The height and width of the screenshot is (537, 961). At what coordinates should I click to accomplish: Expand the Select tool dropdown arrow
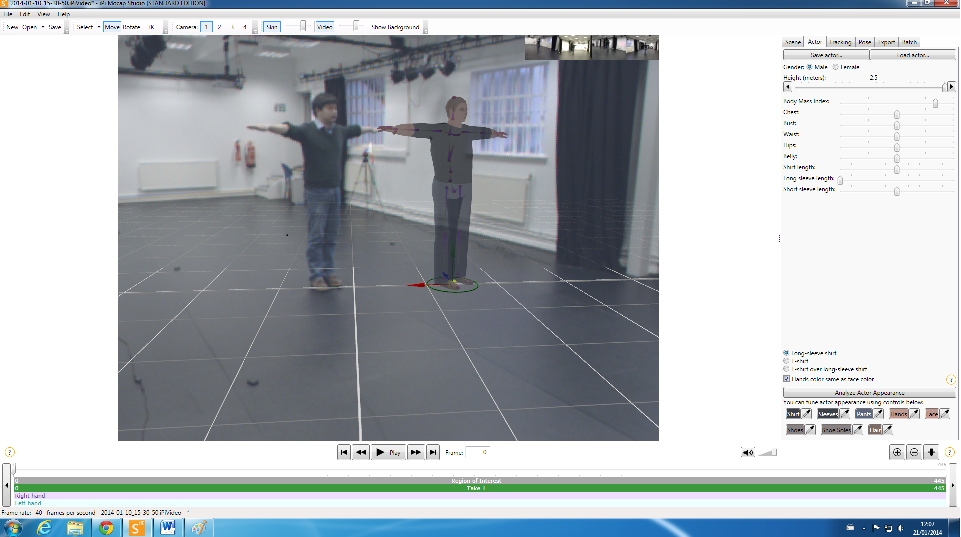(x=99, y=27)
